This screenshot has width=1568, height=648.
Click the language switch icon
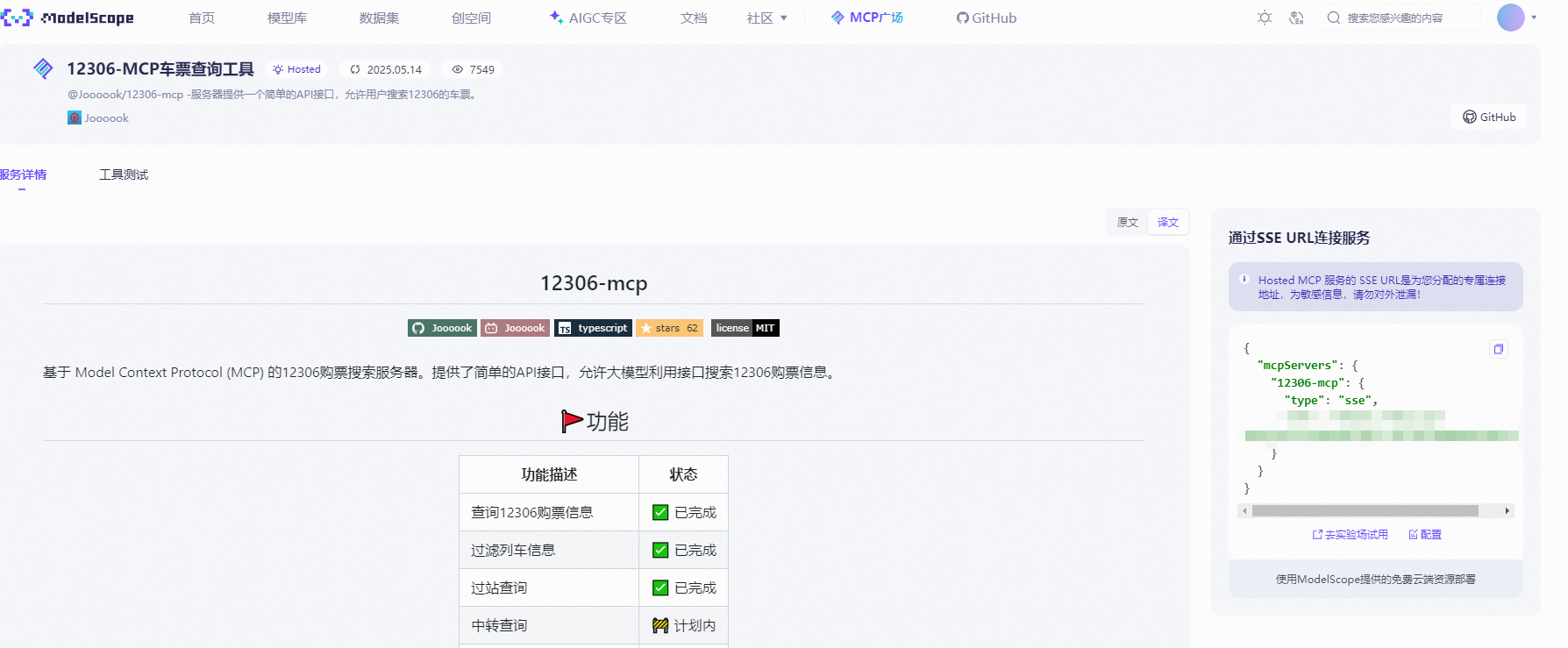[x=1296, y=18]
